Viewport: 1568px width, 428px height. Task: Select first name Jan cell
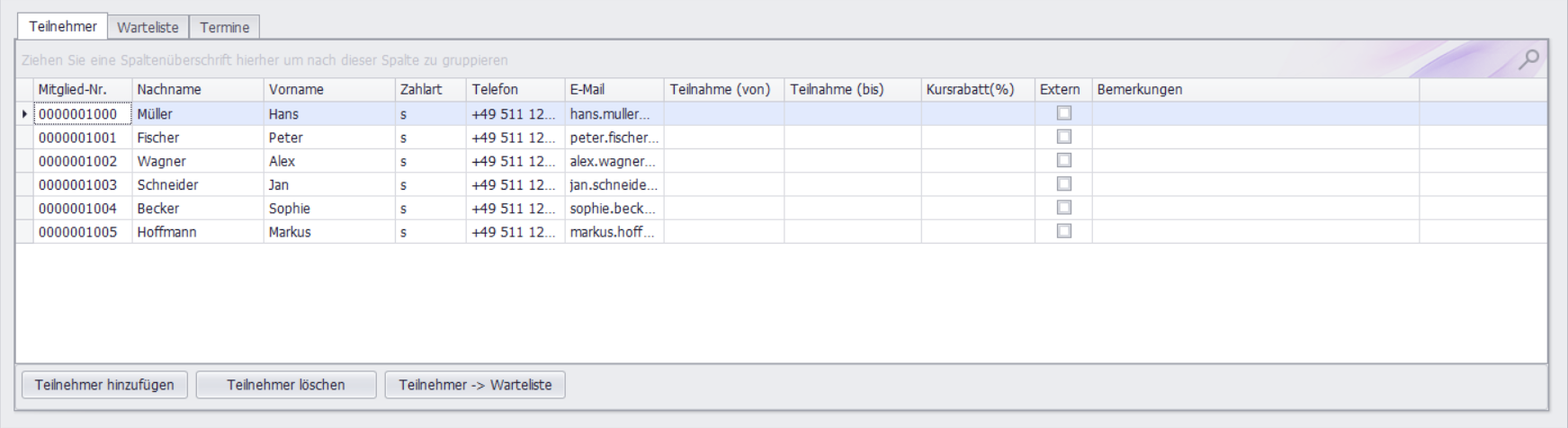329,184
